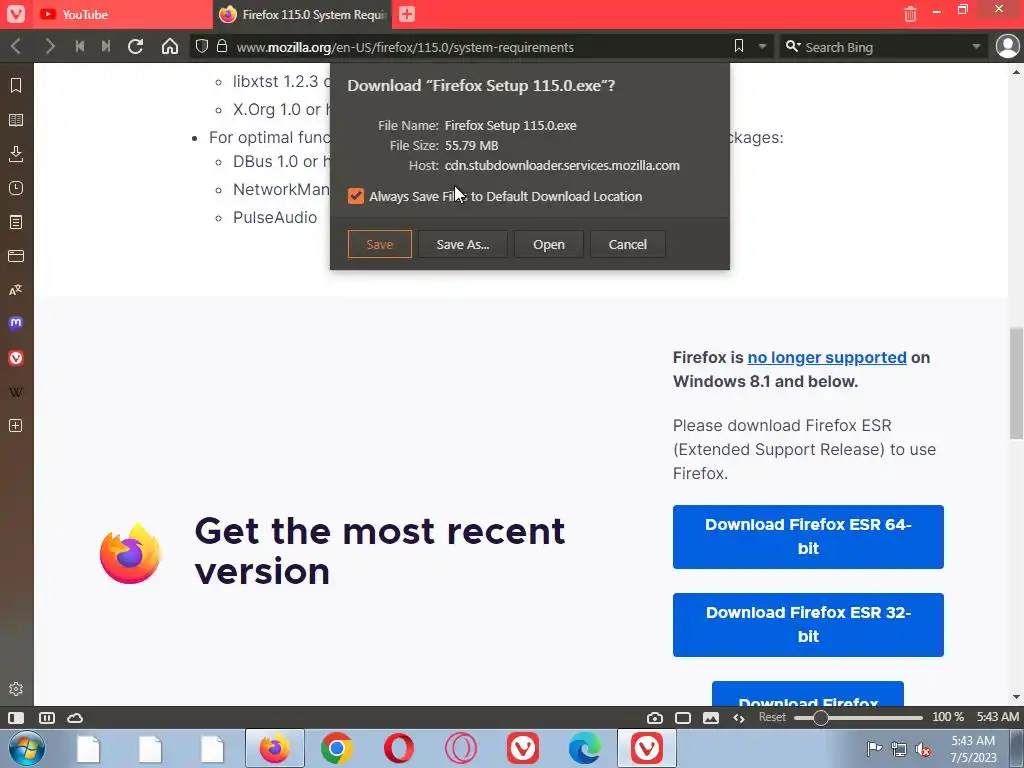The image size is (1024, 768).
Task: Click the zoom slider handle
Action: (820, 718)
